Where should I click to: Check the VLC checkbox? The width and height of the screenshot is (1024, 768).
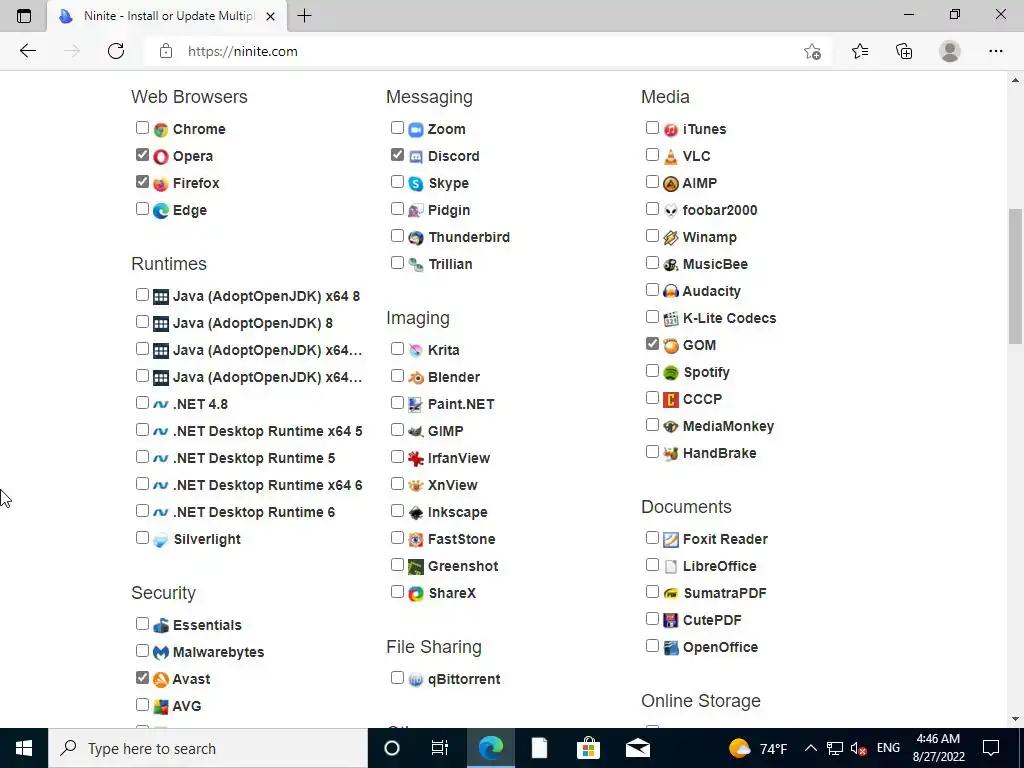[x=652, y=154]
